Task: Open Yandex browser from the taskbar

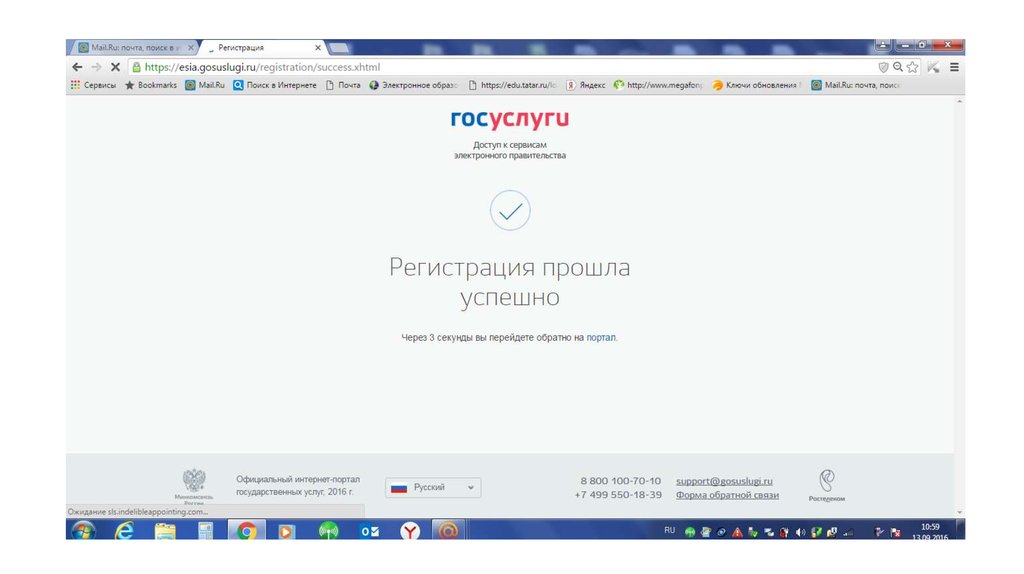Action: click(x=410, y=531)
